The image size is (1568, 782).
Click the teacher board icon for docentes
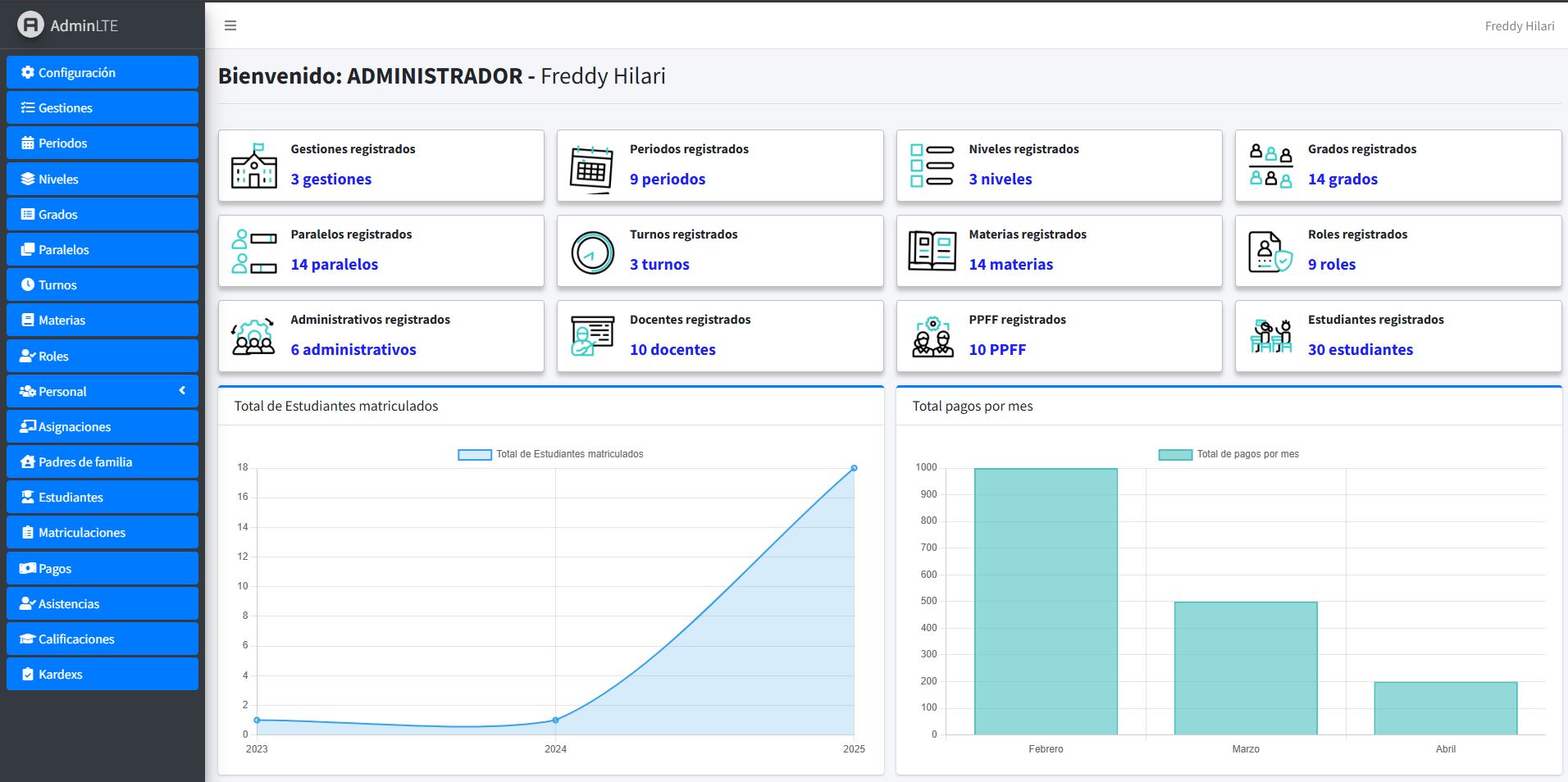pos(592,336)
